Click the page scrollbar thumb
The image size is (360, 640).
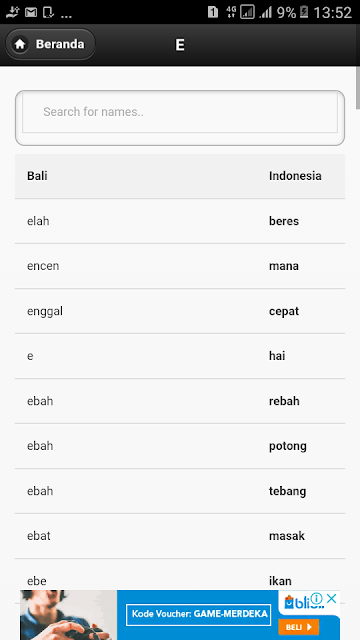point(358,87)
